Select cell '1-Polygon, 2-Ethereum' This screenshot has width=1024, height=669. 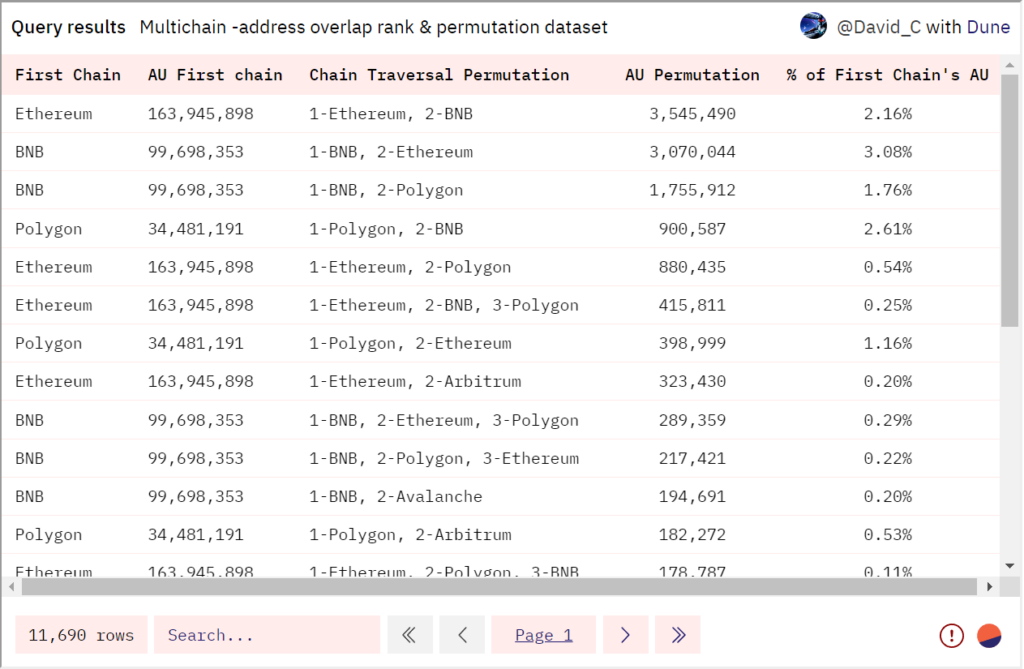coord(410,344)
